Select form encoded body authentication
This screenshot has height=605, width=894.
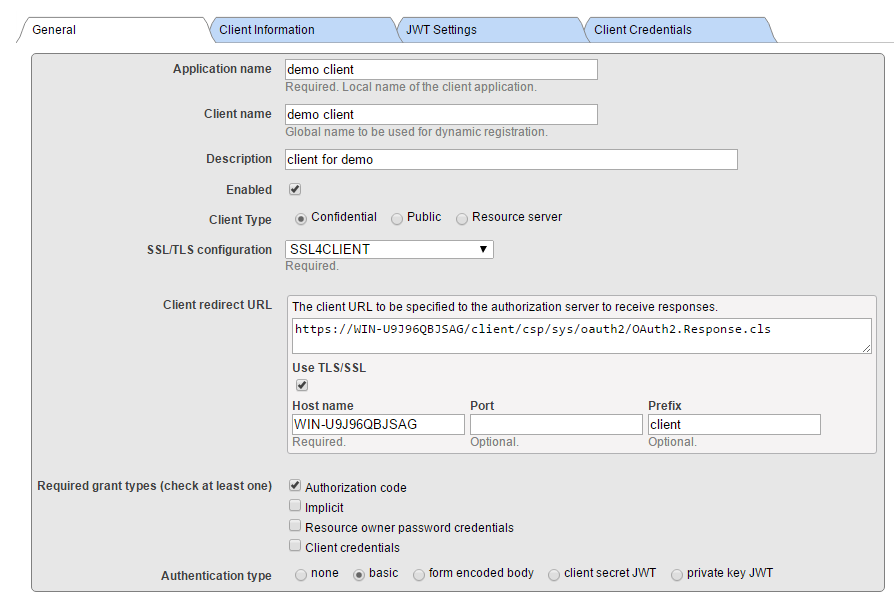pos(418,575)
